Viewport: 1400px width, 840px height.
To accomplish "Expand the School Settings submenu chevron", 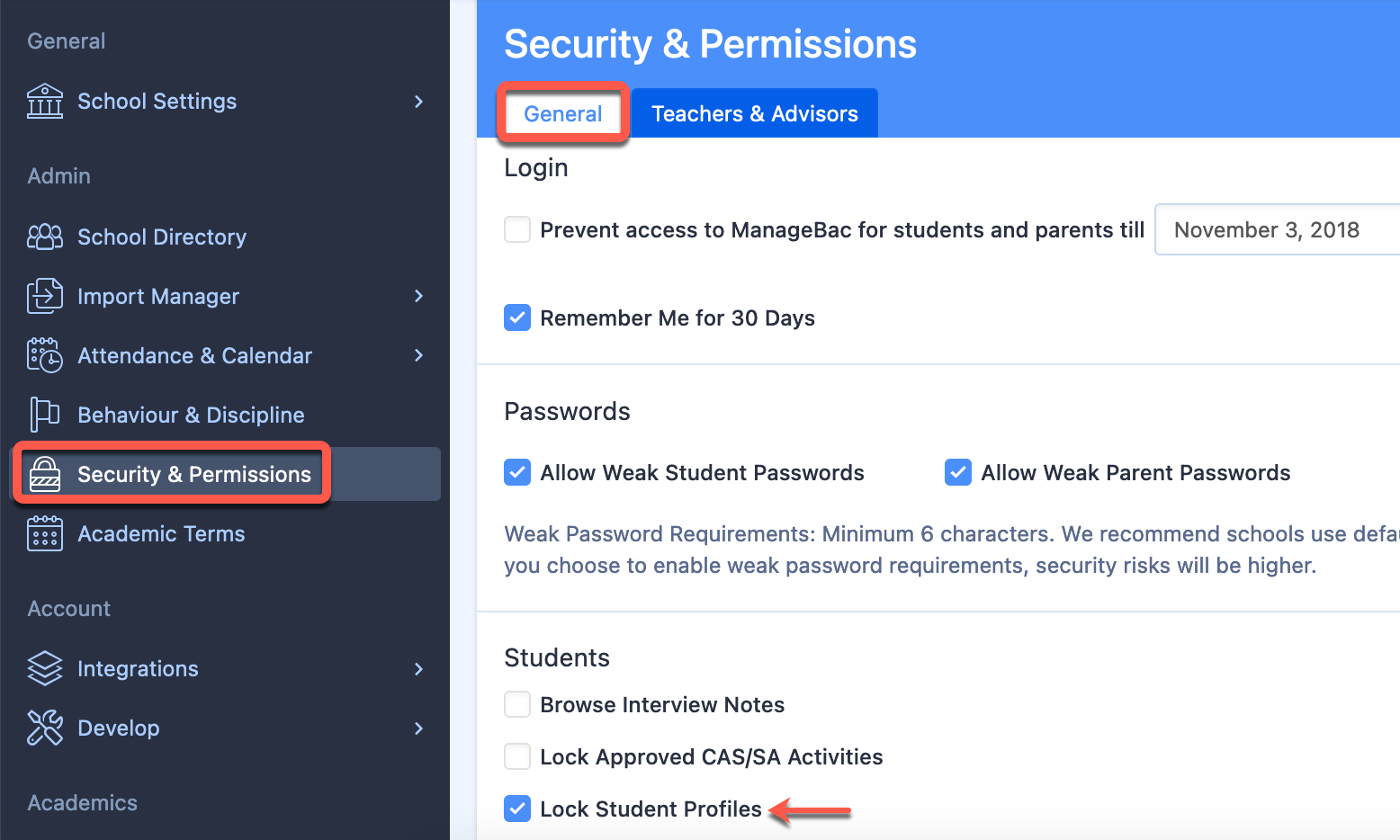I will click(x=418, y=102).
